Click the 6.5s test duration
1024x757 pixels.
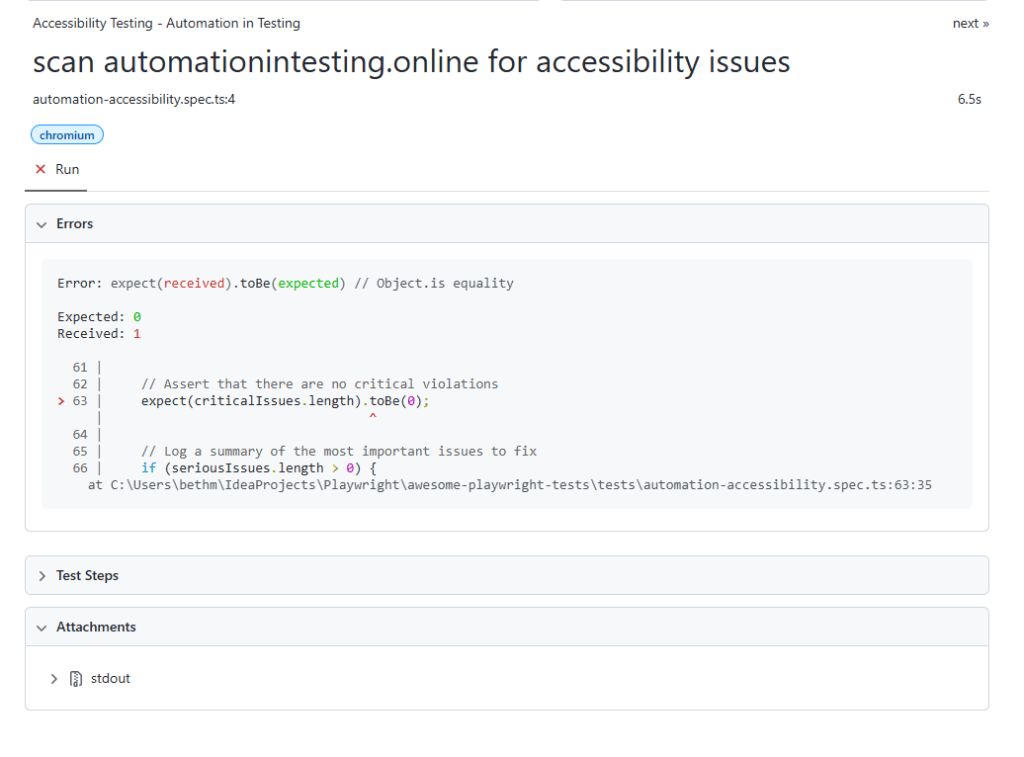(x=969, y=99)
